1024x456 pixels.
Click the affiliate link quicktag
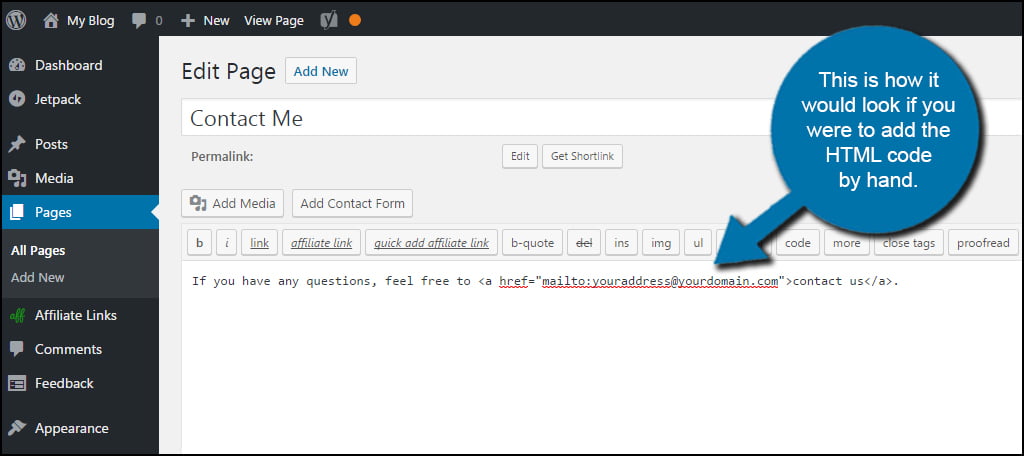point(321,243)
